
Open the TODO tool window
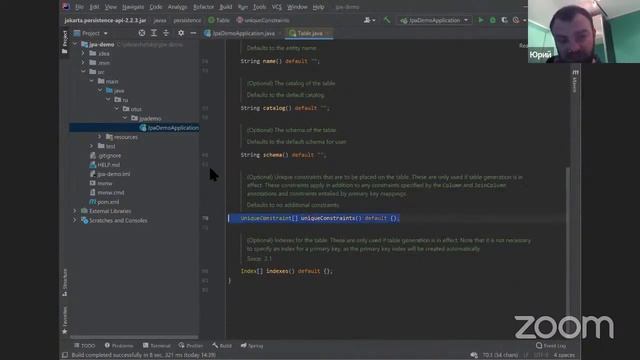(84, 346)
